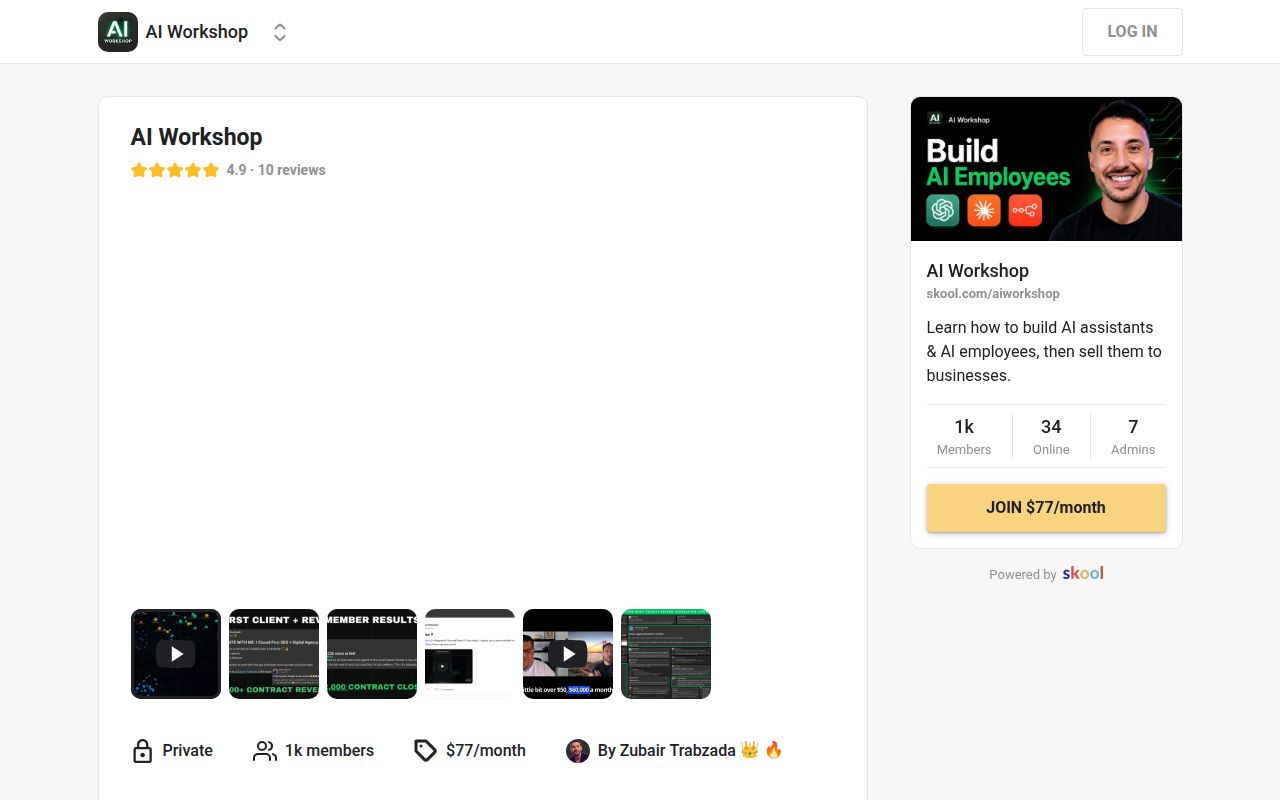Click the main video player area

tap(483, 395)
